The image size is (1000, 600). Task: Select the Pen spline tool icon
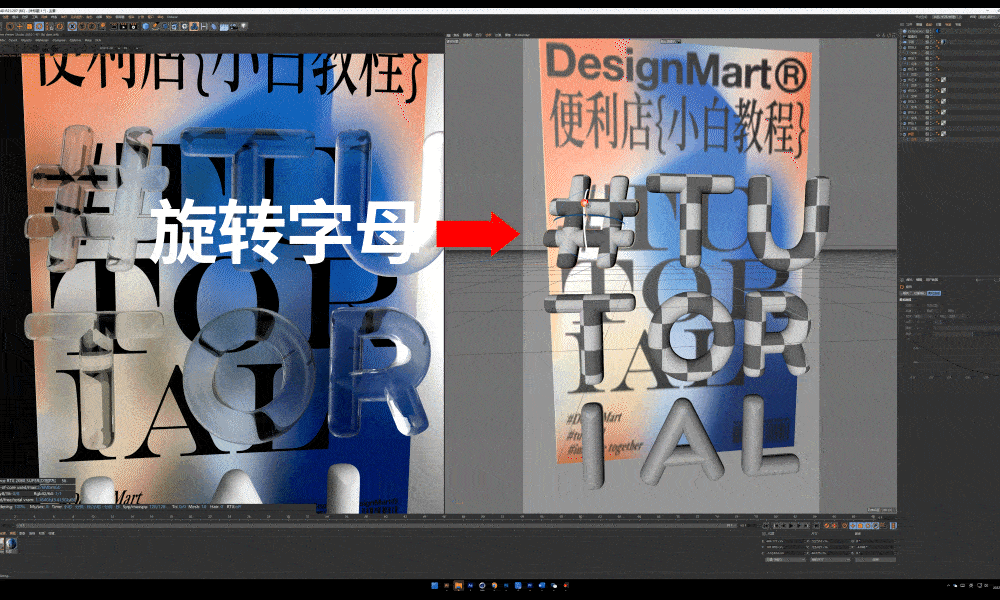(156, 26)
